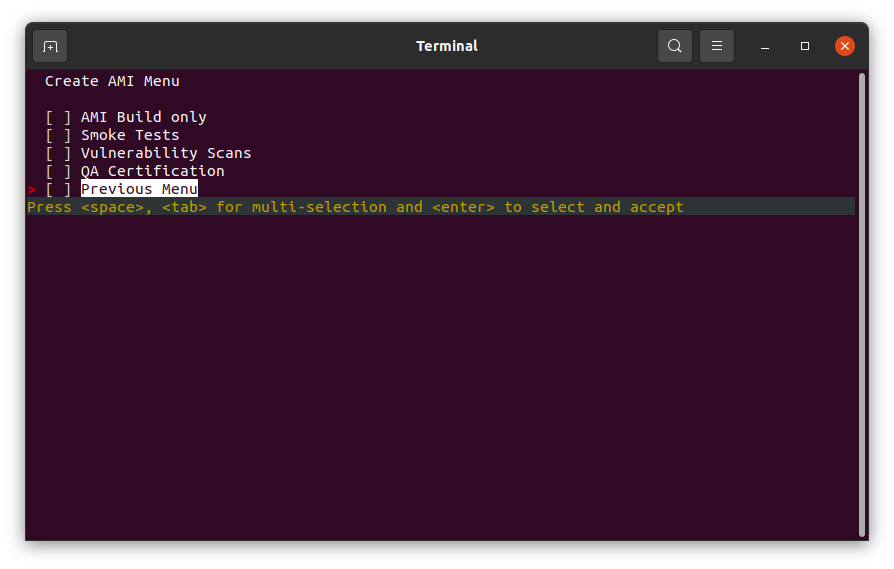894x569 pixels.
Task: Toggle the Previous Menu checkbox
Action: [x=58, y=189]
